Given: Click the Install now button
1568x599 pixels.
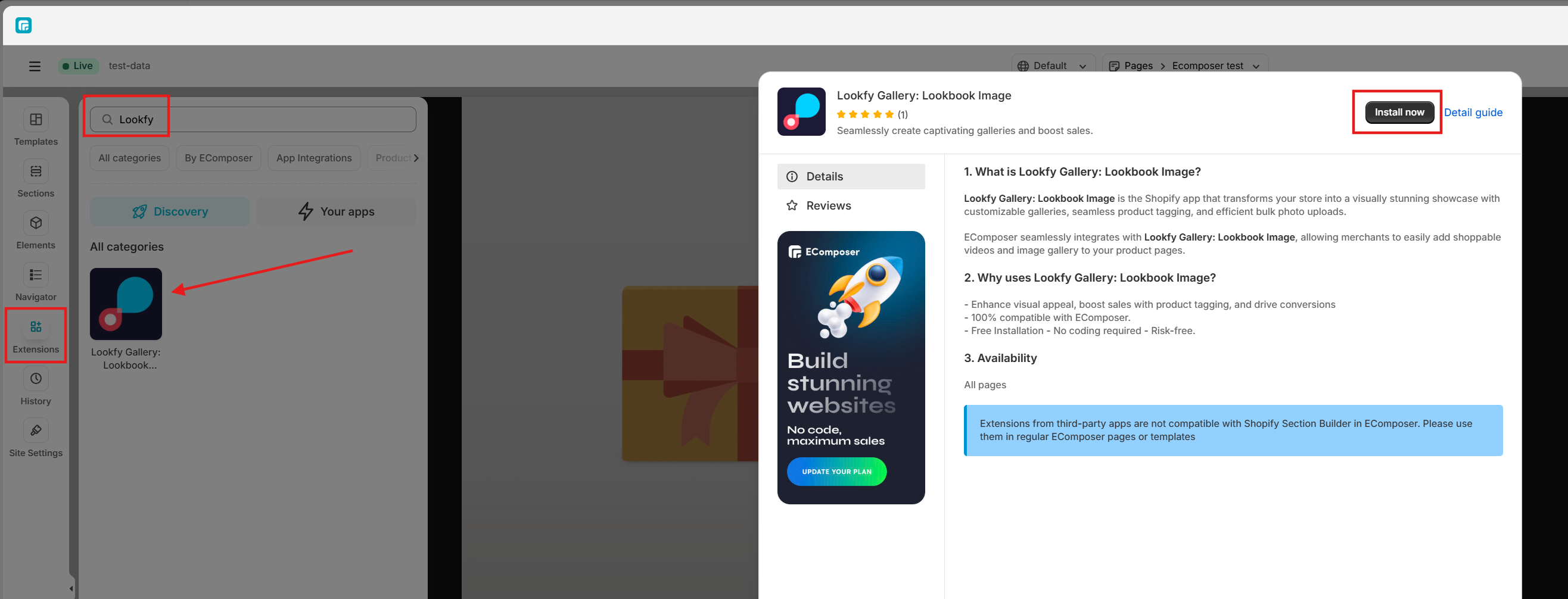Looking at the screenshot, I should tap(1399, 113).
